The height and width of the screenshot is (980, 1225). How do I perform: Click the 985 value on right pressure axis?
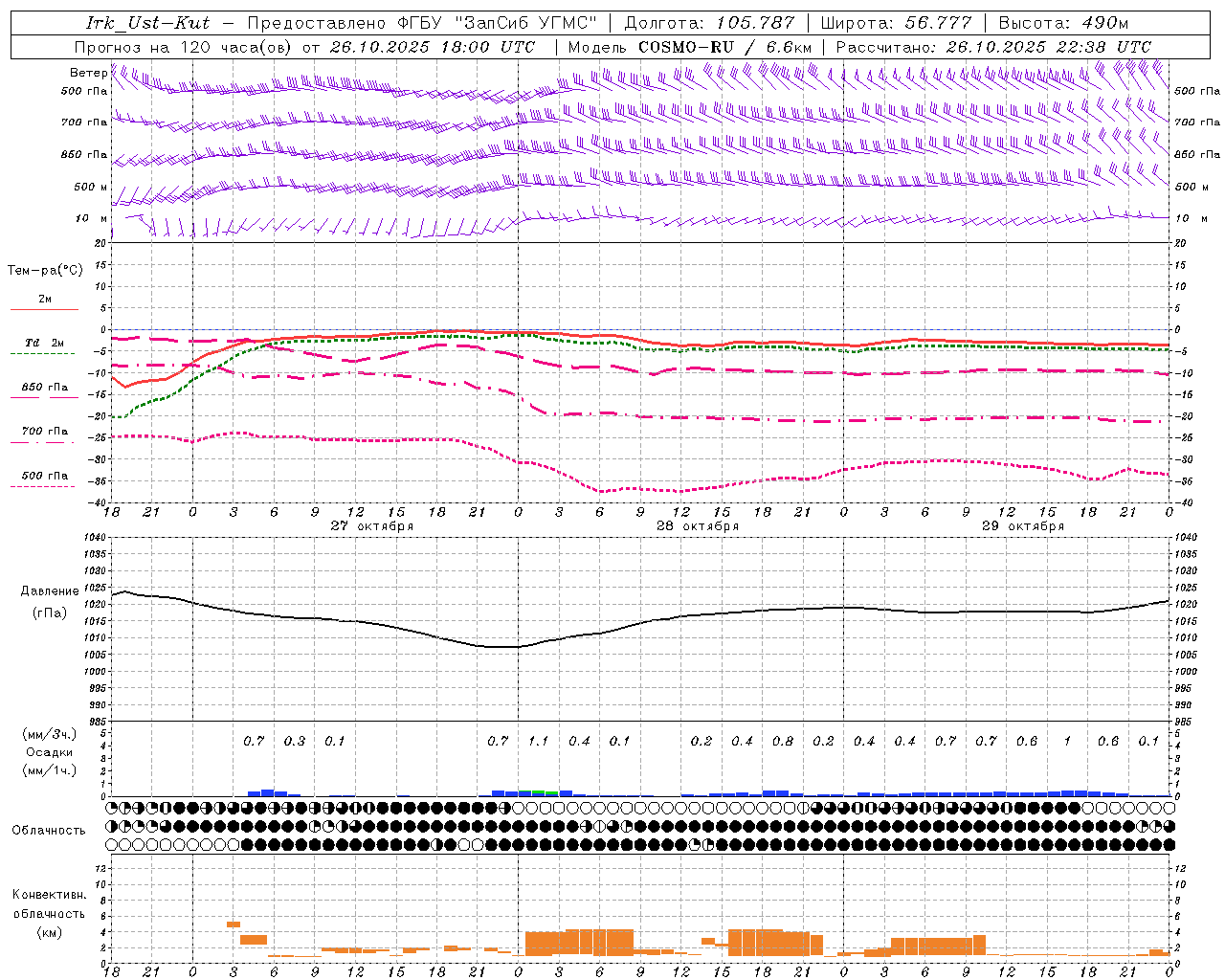1185,722
